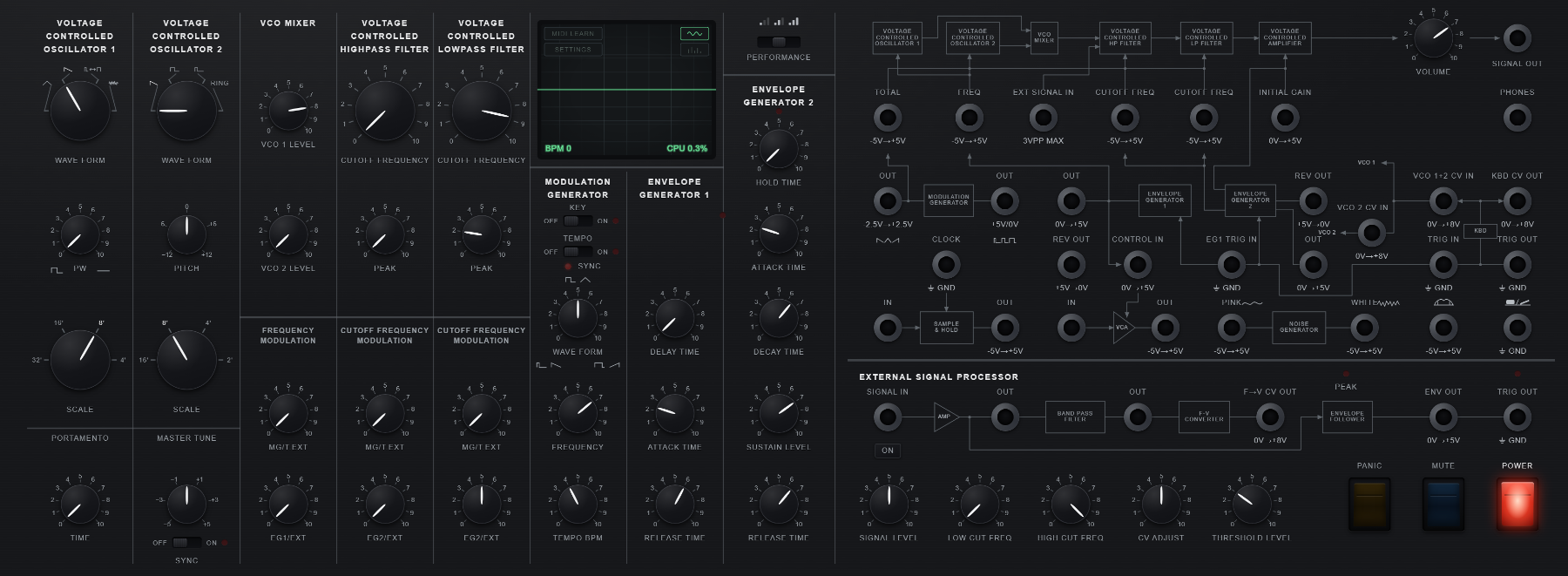Toggle the red Power switch
The image size is (1568, 576).
1517,504
